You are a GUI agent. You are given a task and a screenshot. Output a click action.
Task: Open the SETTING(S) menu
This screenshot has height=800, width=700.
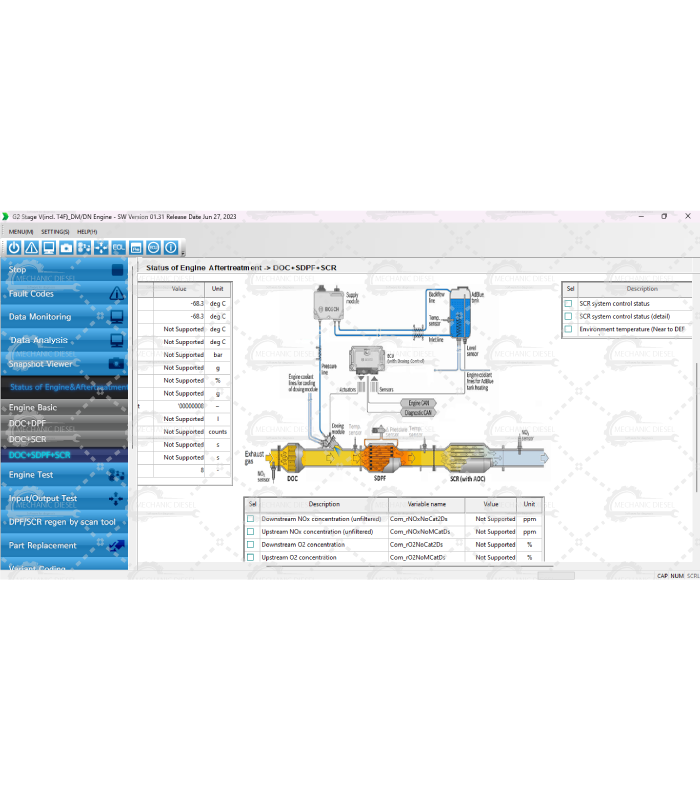click(55, 231)
